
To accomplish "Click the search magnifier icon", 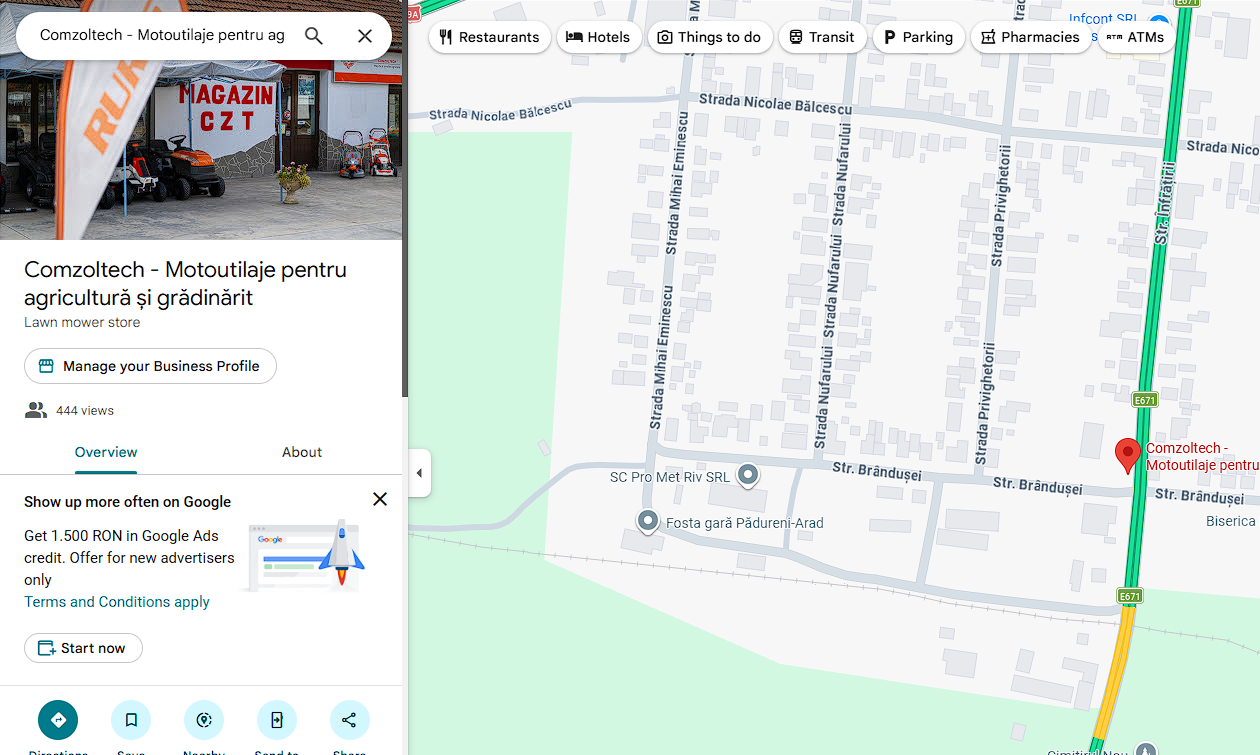I will pyautogui.click(x=314, y=36).
